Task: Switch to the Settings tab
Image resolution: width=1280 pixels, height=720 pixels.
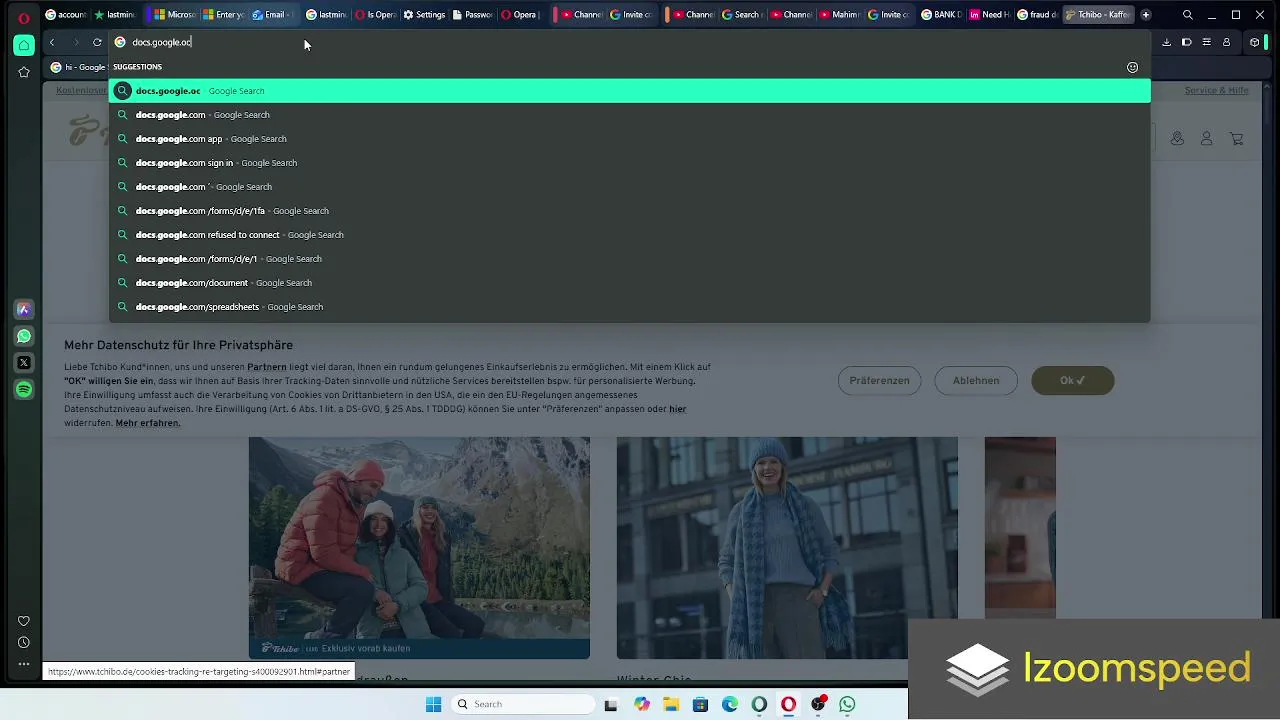Action: click(x=424, y=15)
